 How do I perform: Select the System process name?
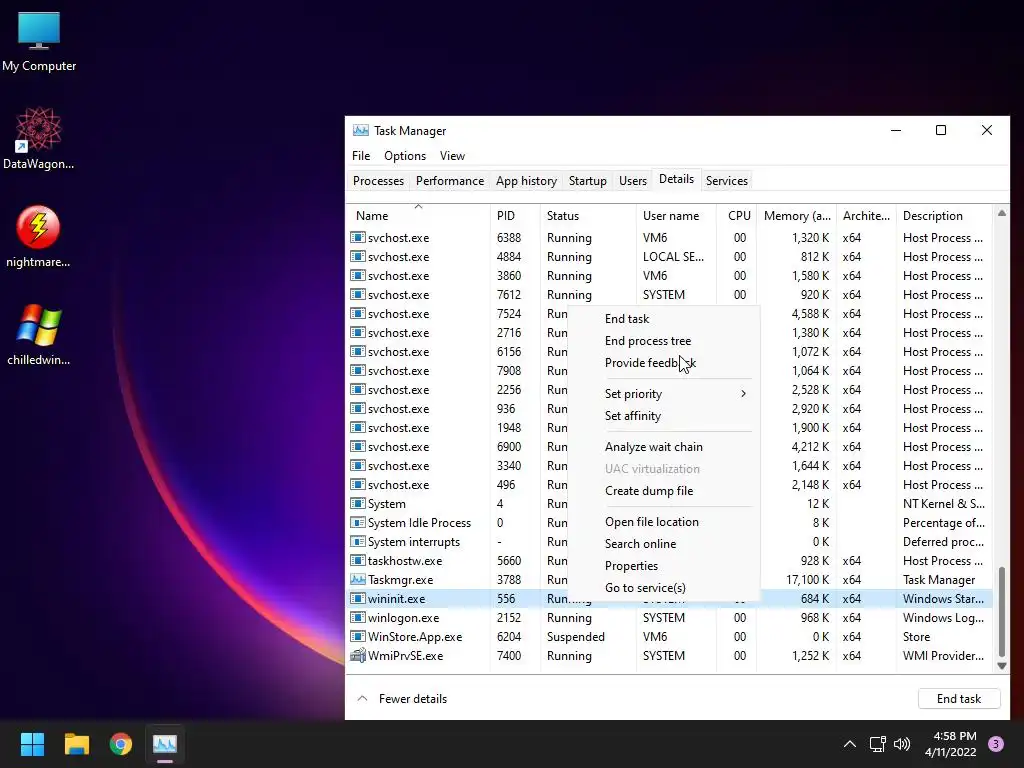(x=386, y=504)
